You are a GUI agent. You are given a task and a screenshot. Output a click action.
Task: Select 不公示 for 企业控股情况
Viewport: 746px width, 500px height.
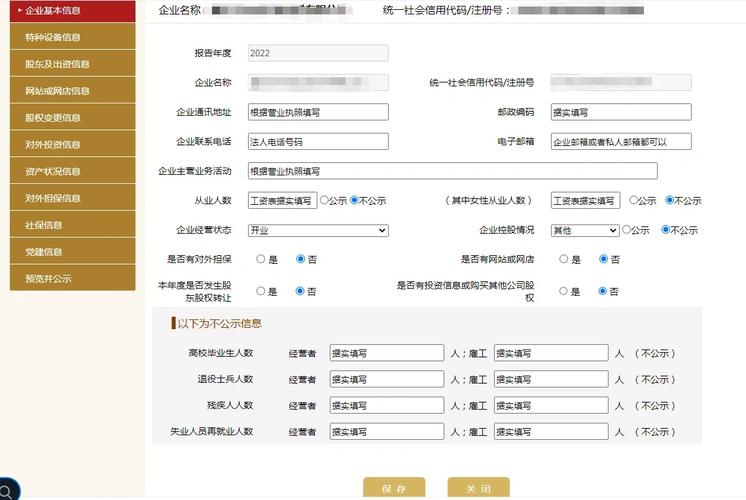tap(666, 230)
